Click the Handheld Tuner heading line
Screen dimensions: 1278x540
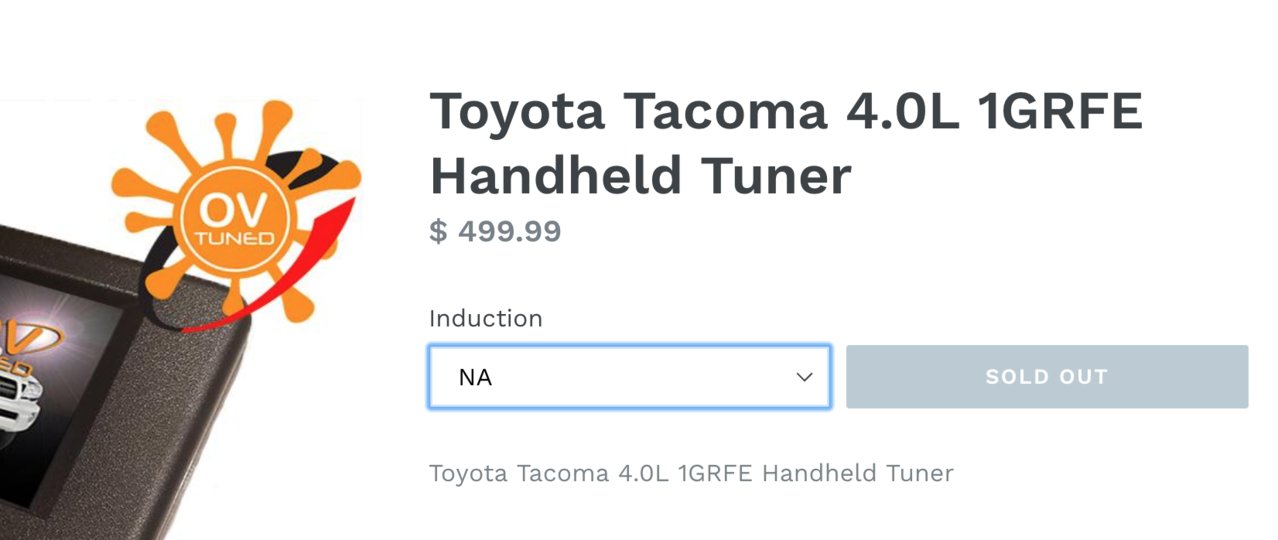point(641,175)
